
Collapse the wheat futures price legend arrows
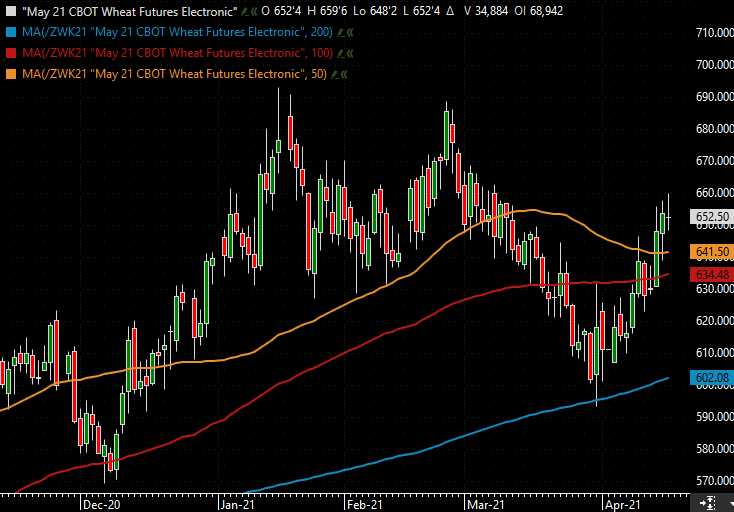[254, 11]
